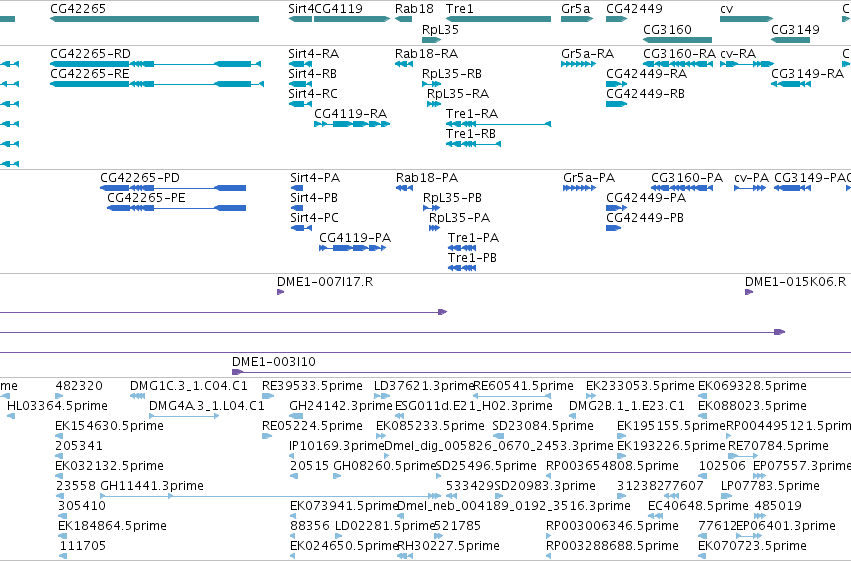Click the CG3149 gene feature

click(x=791, y=40)
